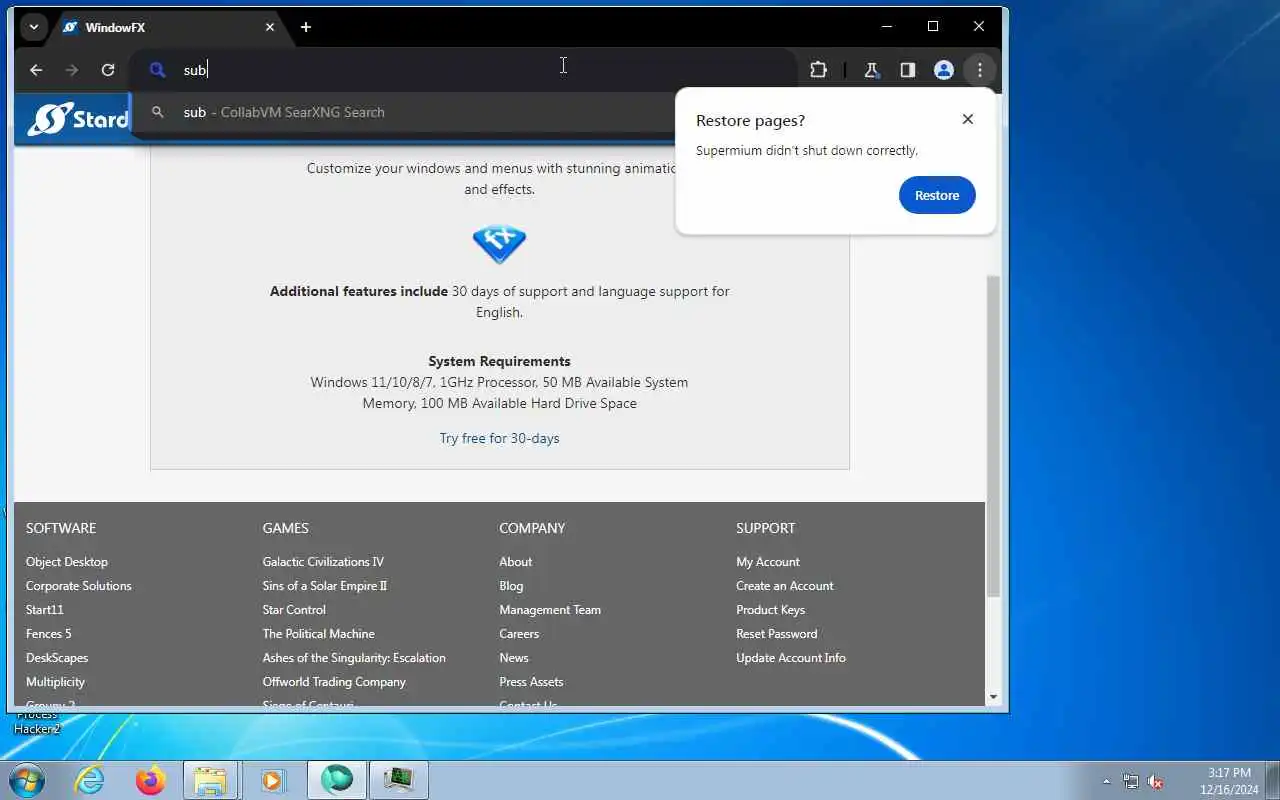Click the blue WindowFX diamond icon
Viewport: 1280px width, 800px height.
[499, 242]
